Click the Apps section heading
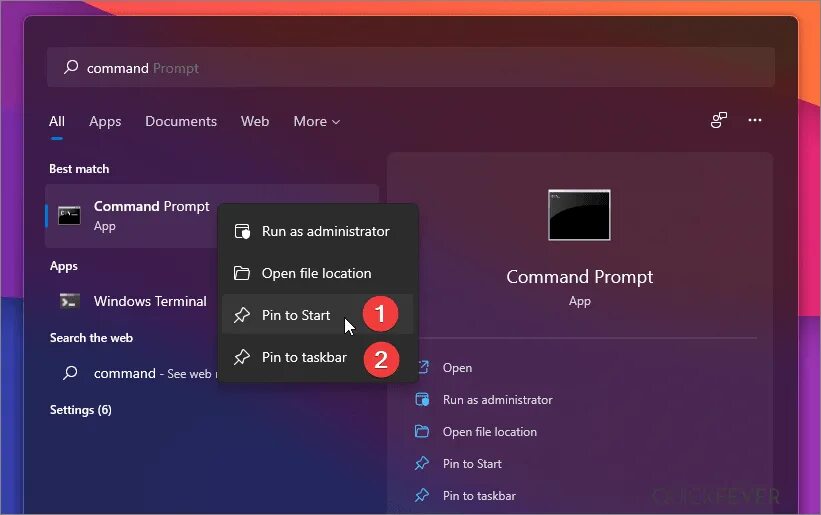The image size is (821, 515). click(x=64, y=266)
